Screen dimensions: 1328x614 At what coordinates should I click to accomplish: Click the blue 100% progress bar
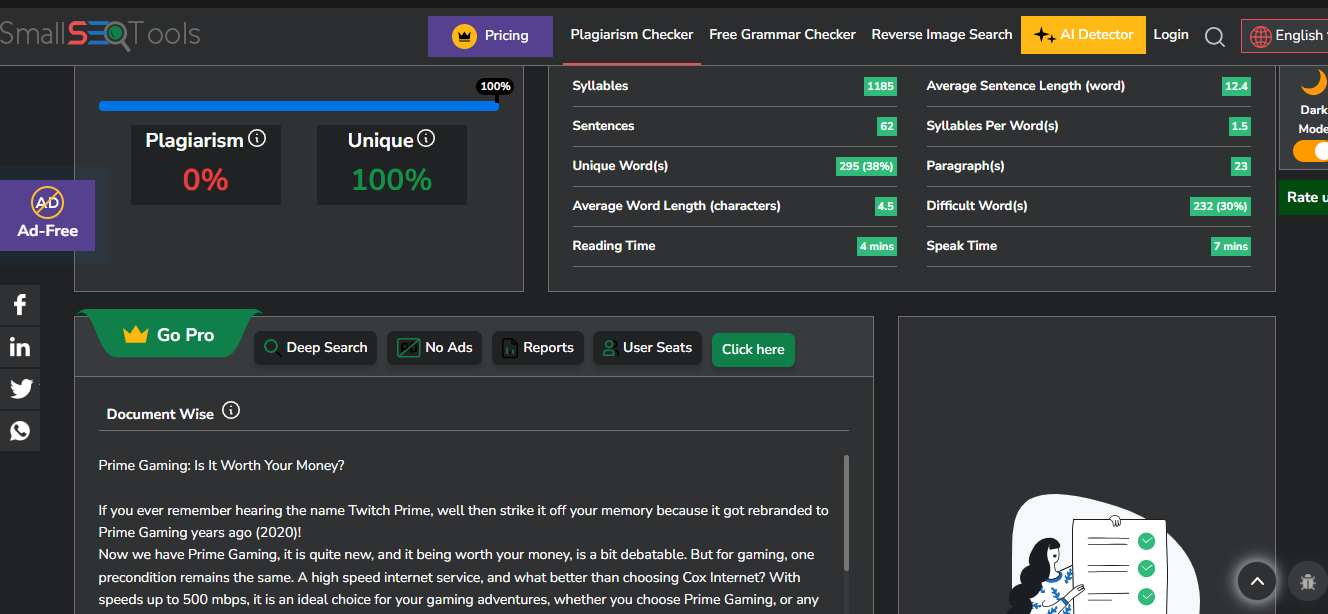coord(299,106)
